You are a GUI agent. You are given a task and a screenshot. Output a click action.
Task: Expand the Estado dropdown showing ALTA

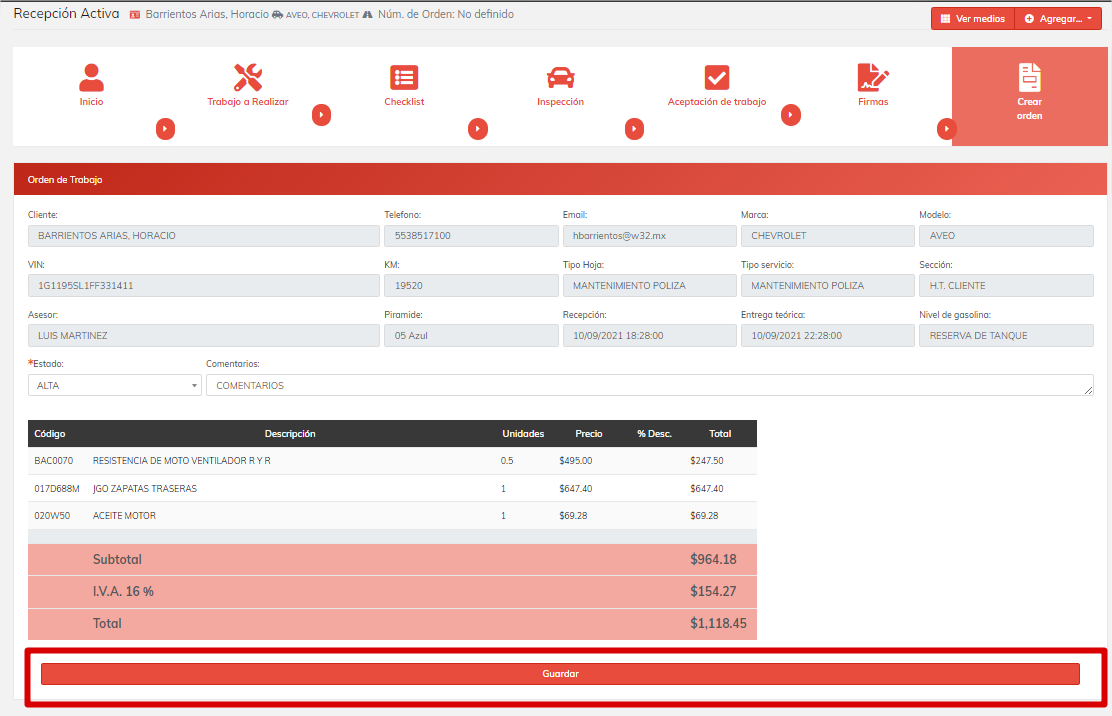pyautogui.click(x=114, y=385)
